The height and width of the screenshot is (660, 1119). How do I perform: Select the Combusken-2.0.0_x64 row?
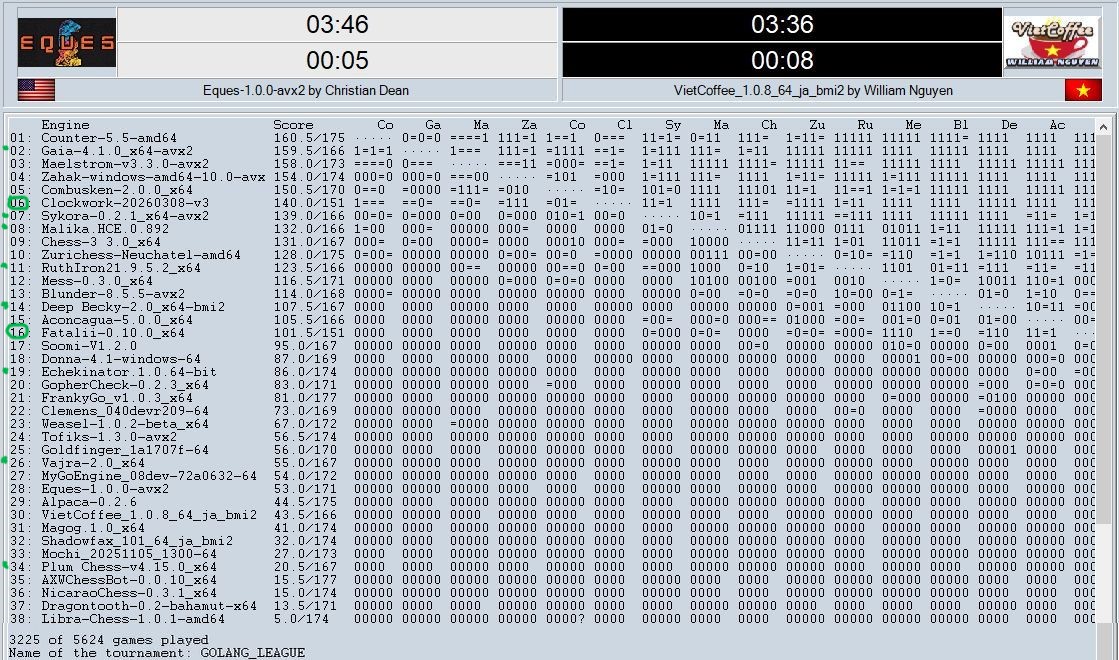tap(551, 190)
